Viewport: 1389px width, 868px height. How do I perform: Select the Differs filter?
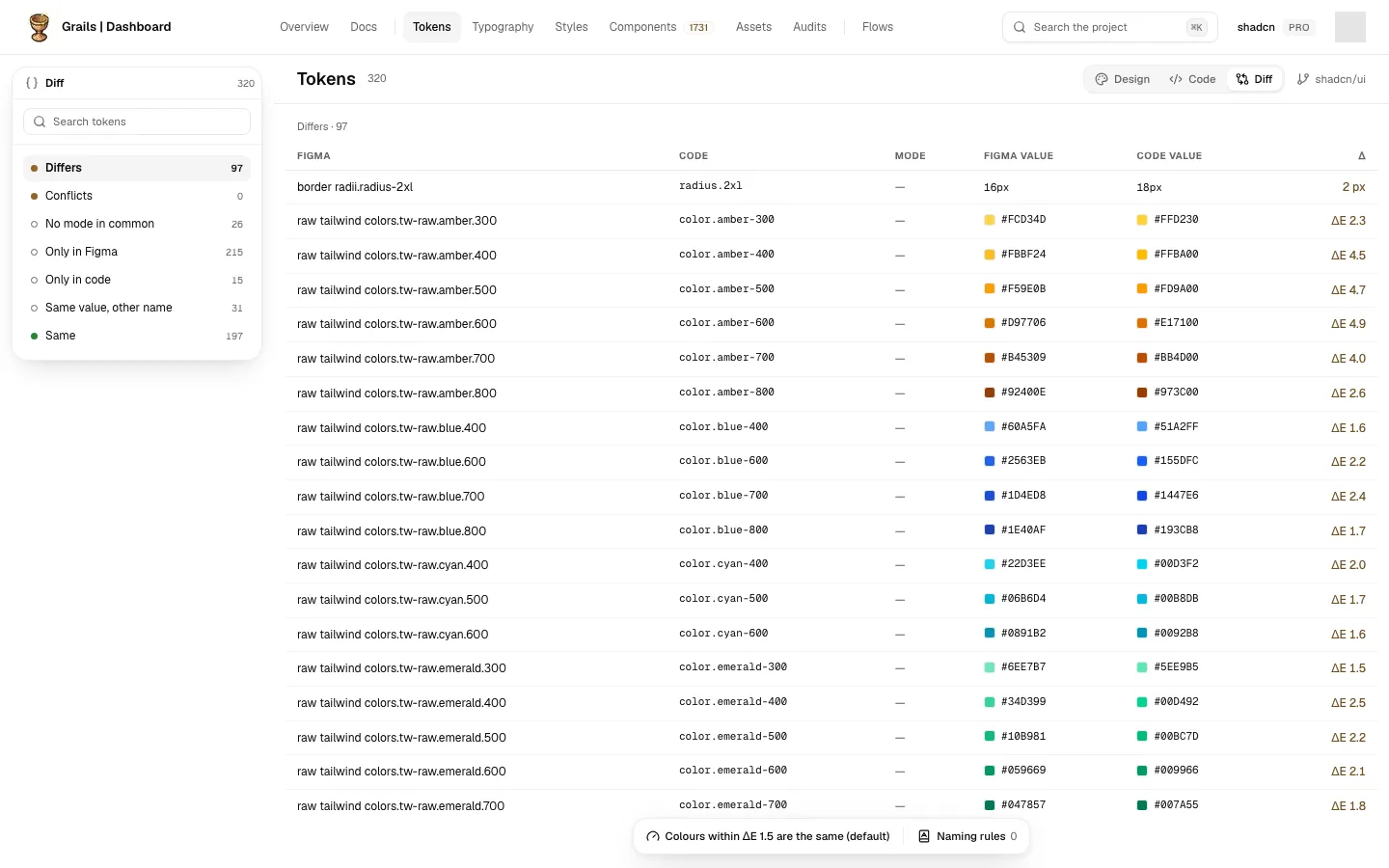click(x=137, y=168)
